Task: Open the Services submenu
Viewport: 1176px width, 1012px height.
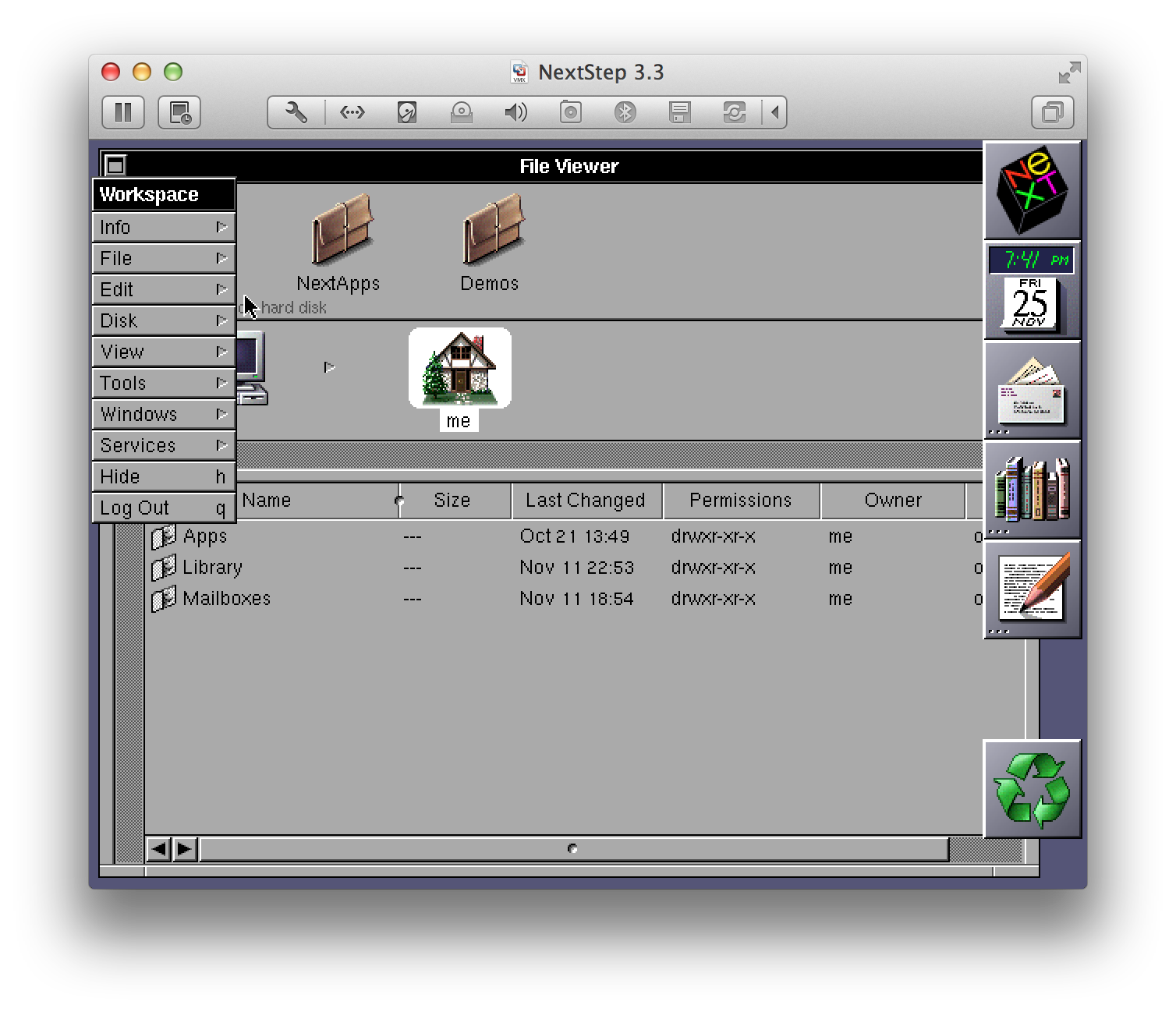Action: coord(164,445)
